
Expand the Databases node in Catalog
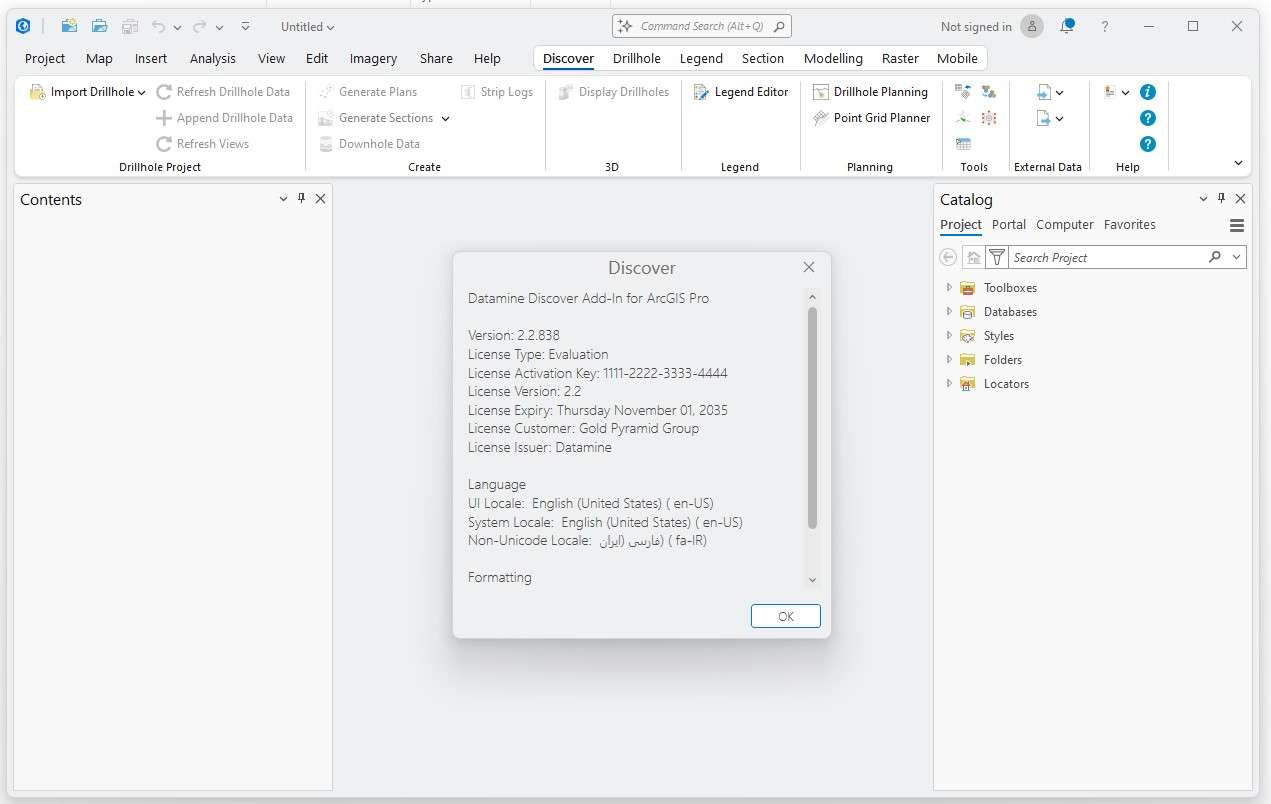[949, 312]
